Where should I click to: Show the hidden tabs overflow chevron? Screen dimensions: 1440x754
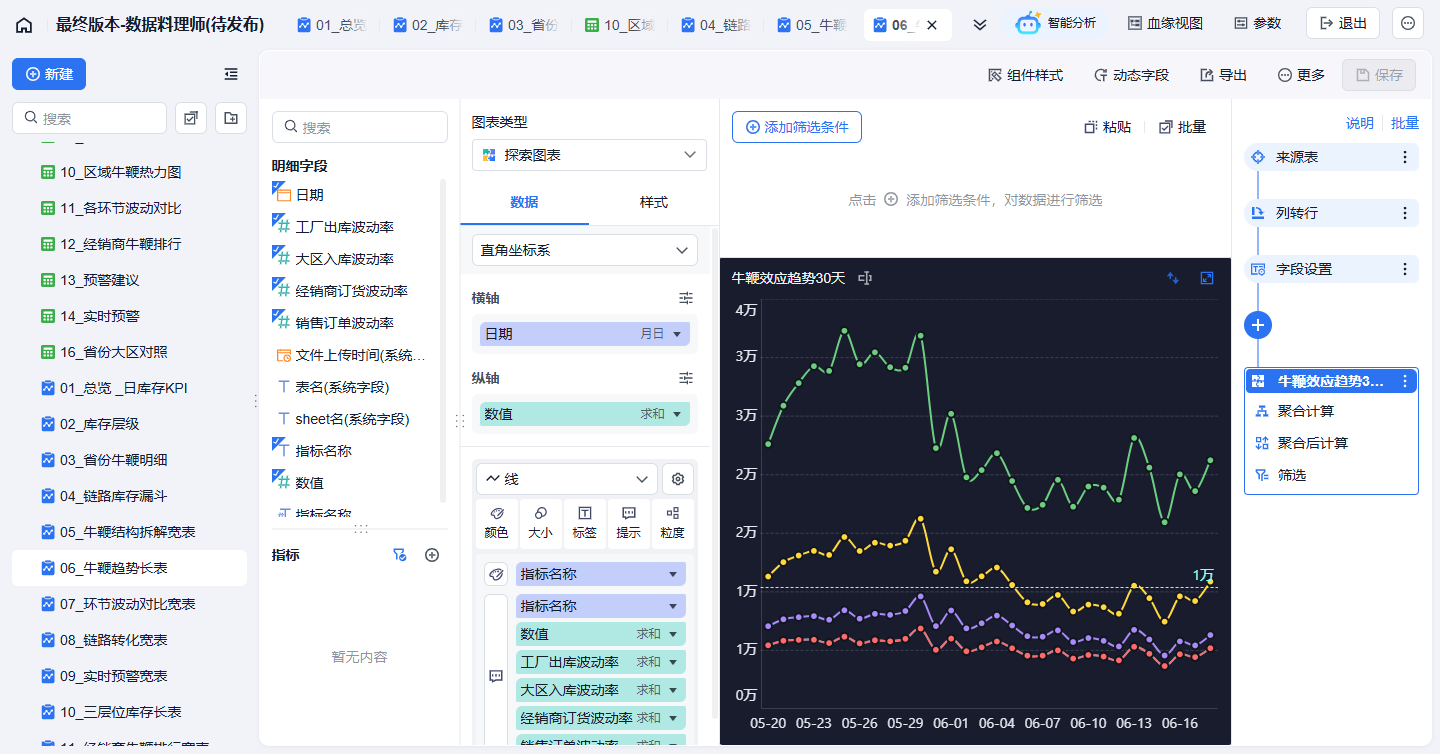[980, 25]
